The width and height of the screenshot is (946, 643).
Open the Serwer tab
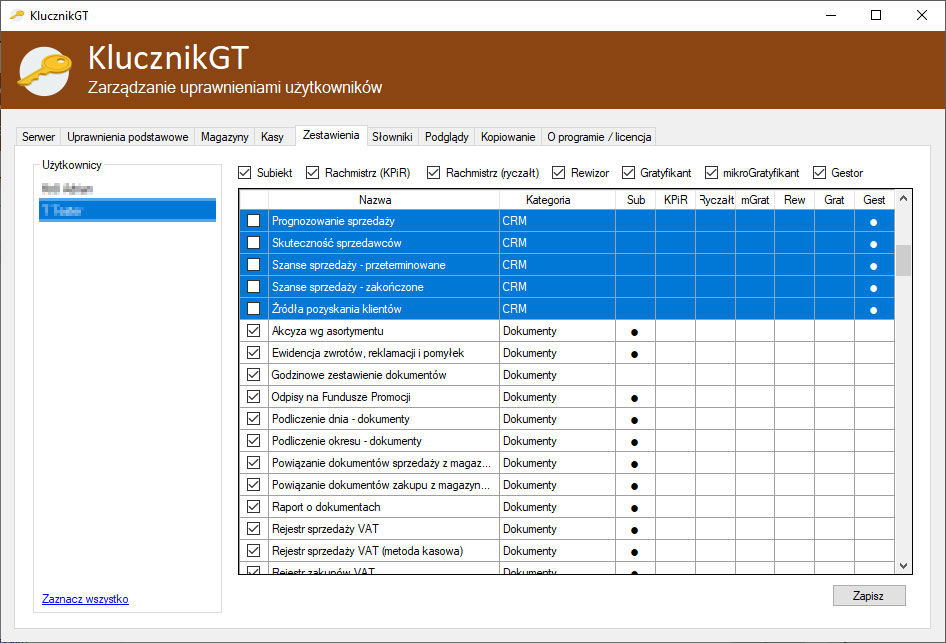tap(38, 137)
